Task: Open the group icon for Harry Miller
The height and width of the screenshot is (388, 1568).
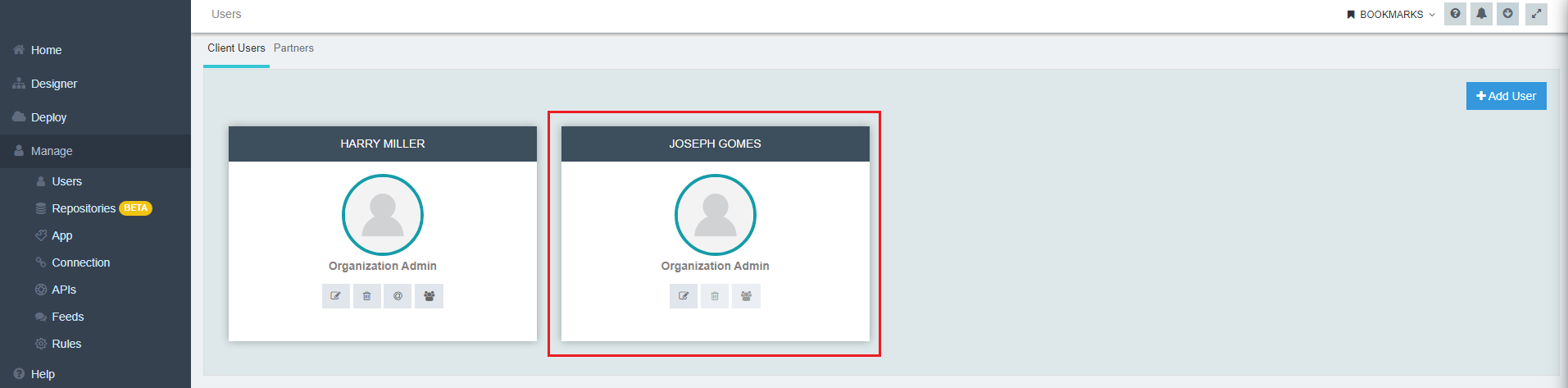Action: [x=429, y=296]
